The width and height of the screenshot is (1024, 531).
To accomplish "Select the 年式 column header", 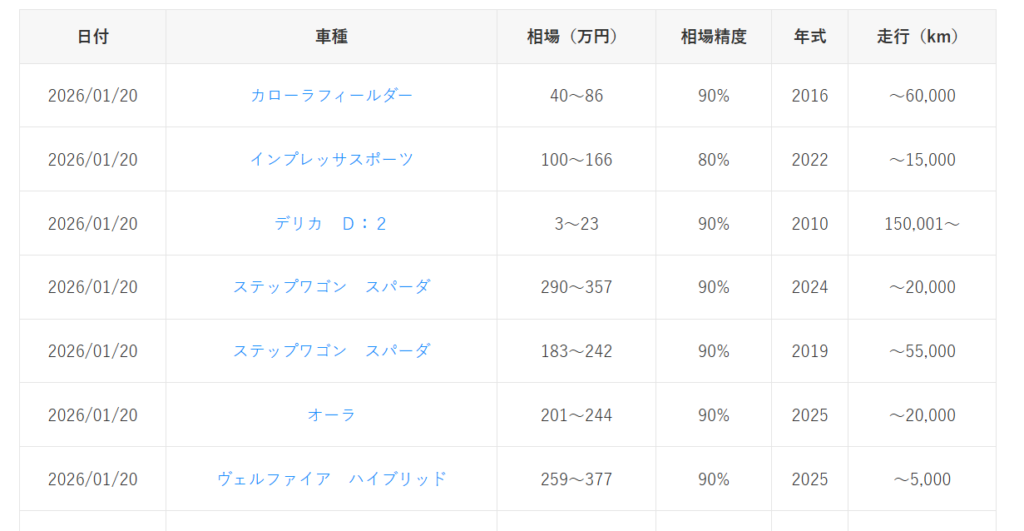I will pos(809,37).
